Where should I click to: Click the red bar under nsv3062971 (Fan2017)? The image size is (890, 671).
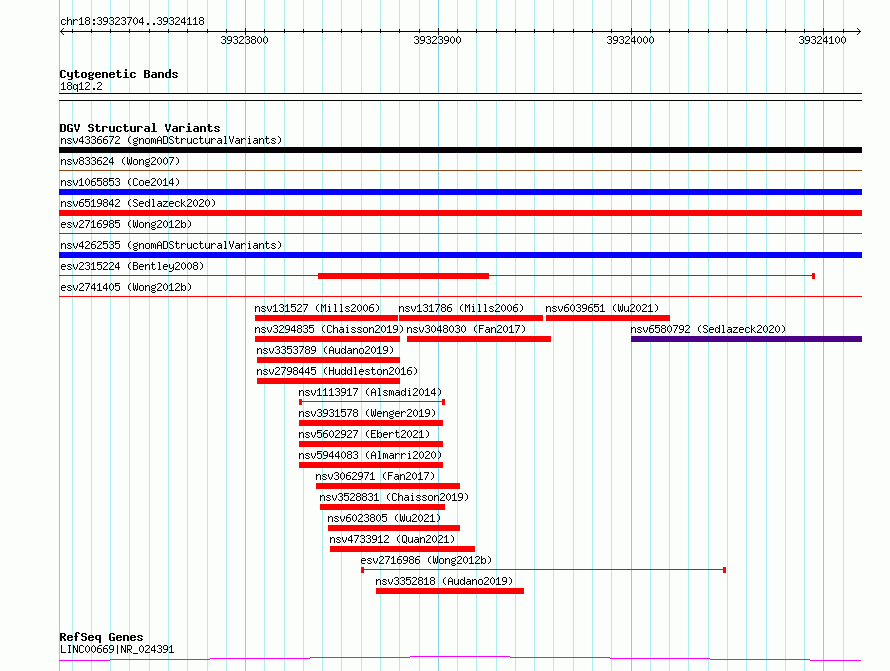coord(388,486)
